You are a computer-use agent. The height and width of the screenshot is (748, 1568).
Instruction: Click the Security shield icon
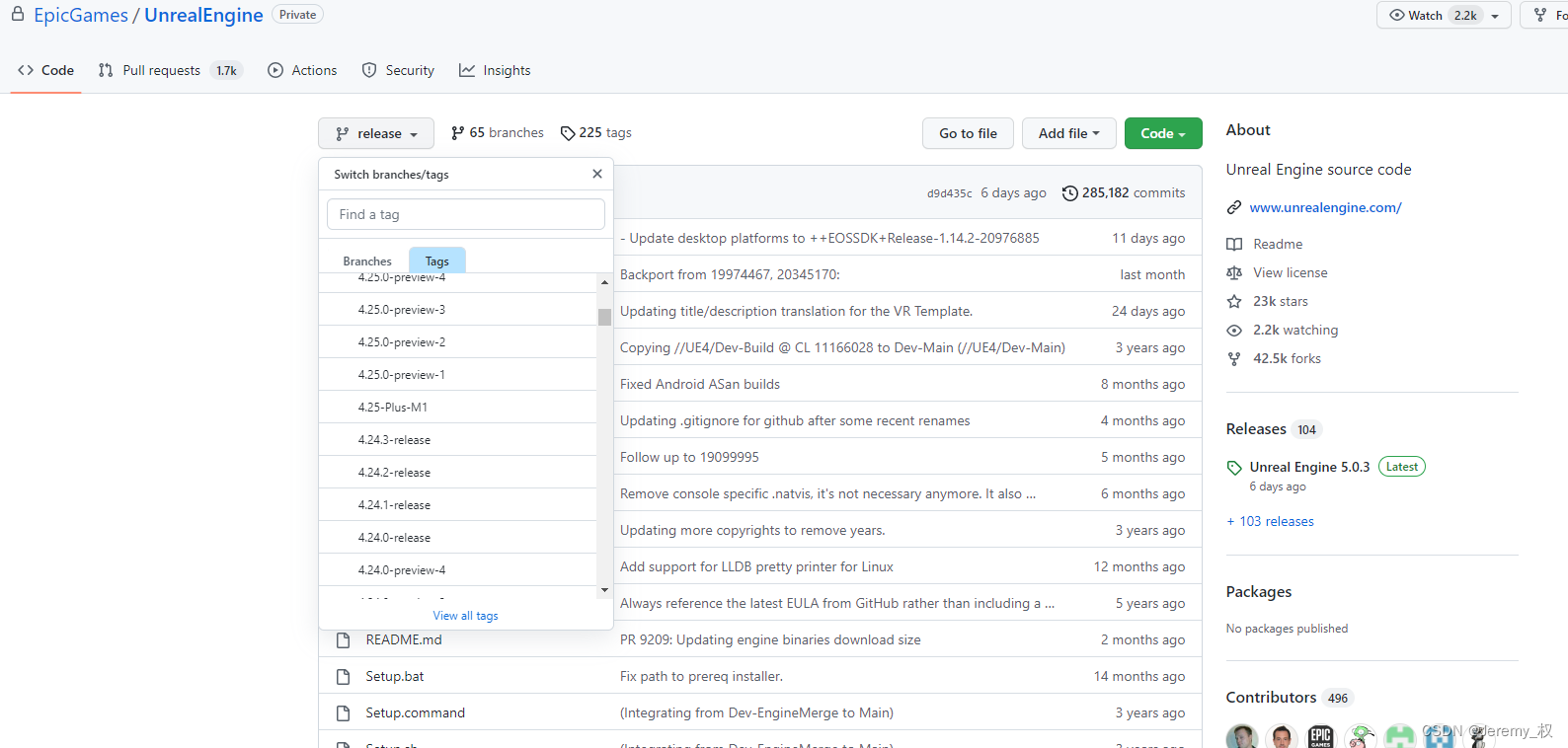(369, 70)
